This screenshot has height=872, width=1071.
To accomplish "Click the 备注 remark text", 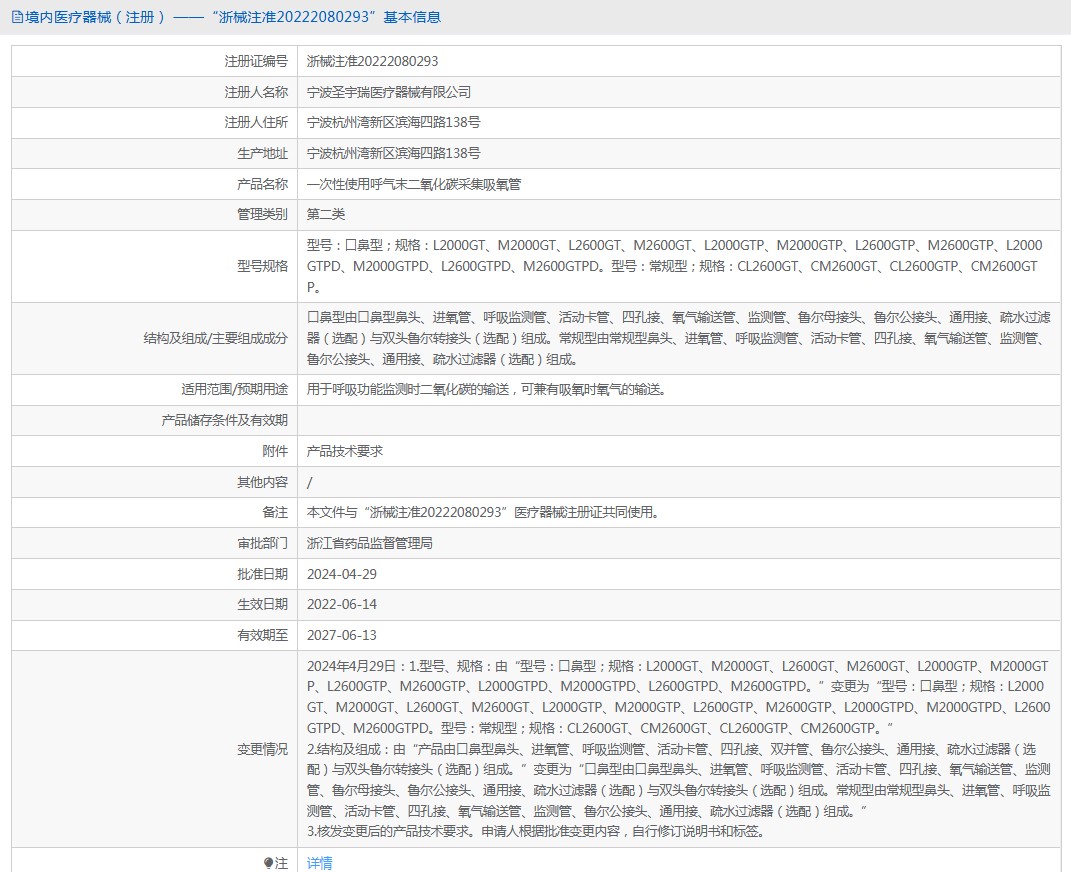I will (483, 512).
